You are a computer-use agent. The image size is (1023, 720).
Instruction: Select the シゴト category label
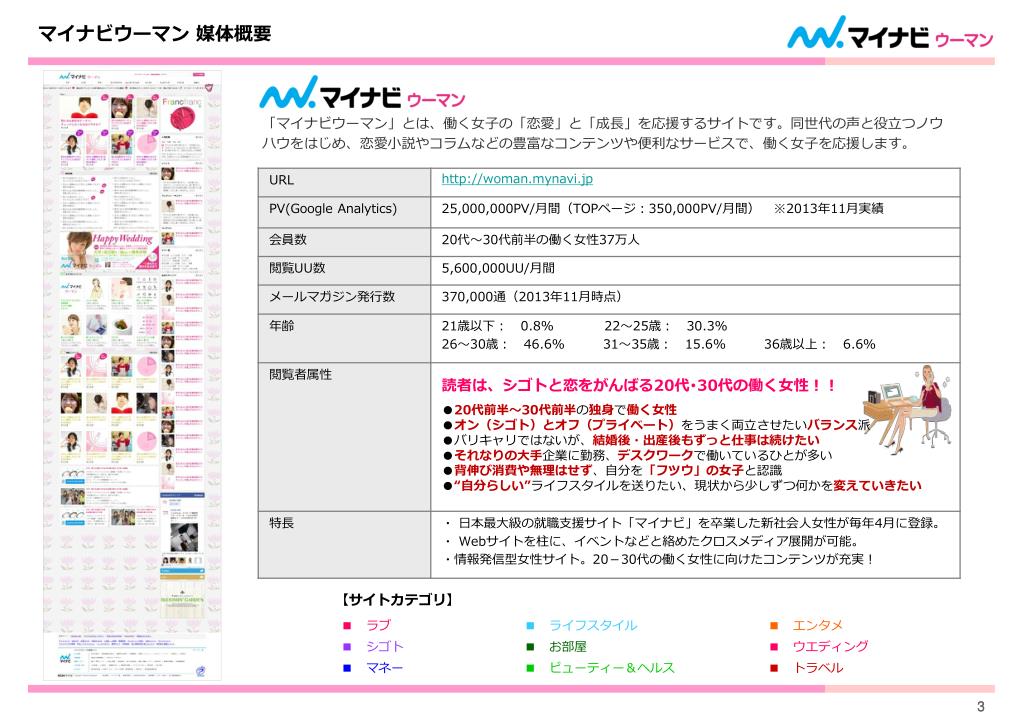pos(385,646)
